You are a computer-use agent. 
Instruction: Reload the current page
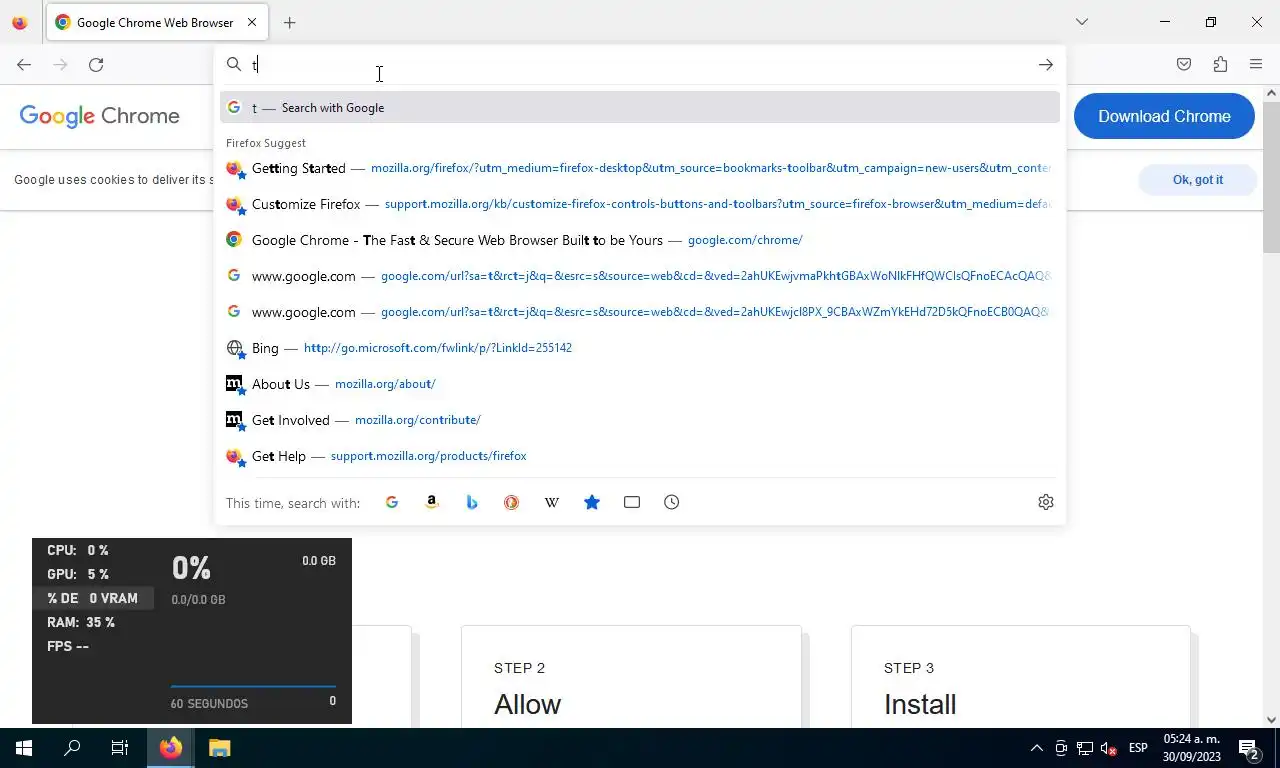[x=96, y=65]
